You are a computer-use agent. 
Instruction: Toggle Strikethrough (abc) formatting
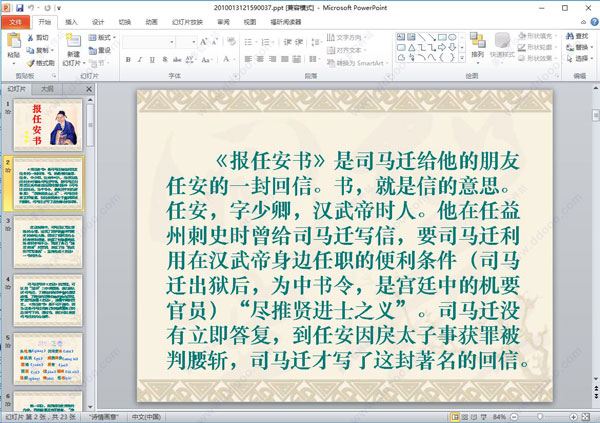[177, 60]
